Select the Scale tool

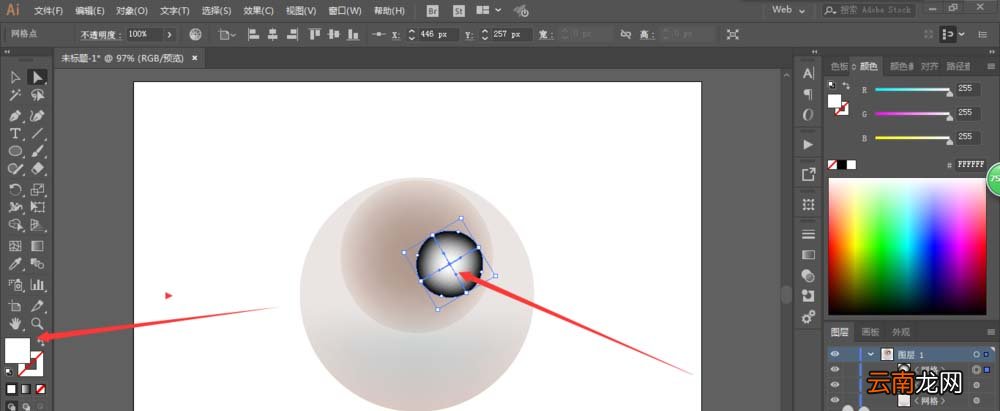37,190
